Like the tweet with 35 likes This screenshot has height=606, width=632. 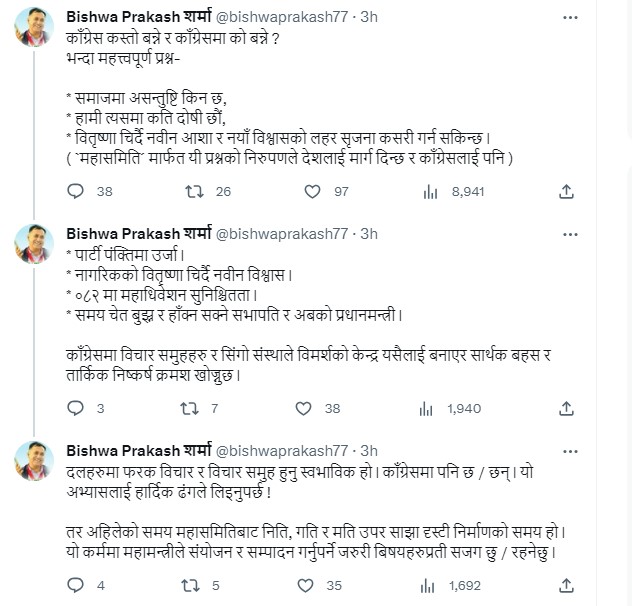[x=308, y=586]
